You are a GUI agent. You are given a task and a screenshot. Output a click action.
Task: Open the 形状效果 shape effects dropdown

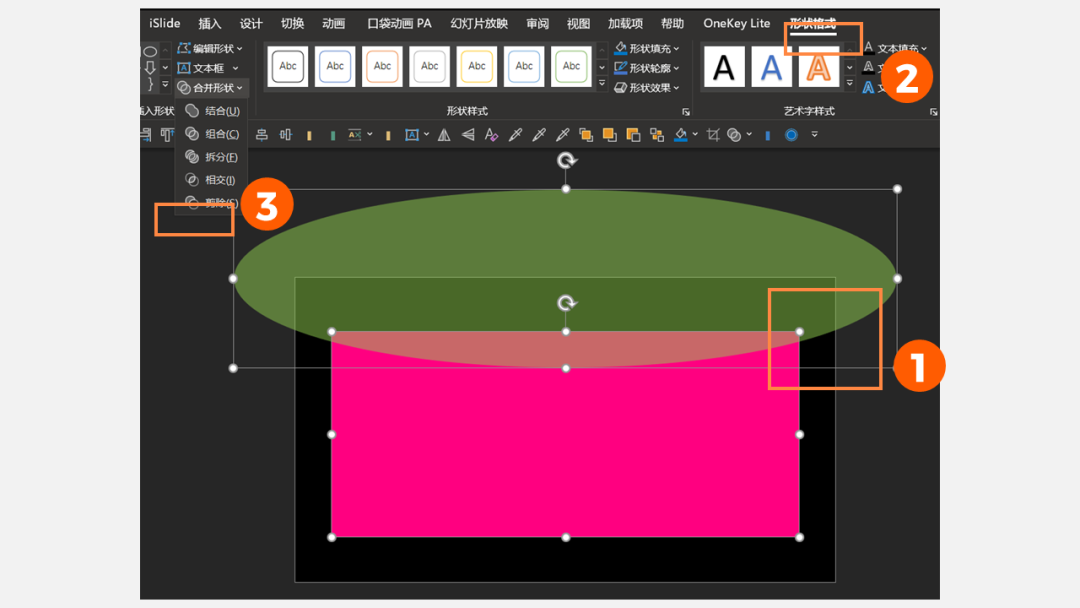coord(647,88)
